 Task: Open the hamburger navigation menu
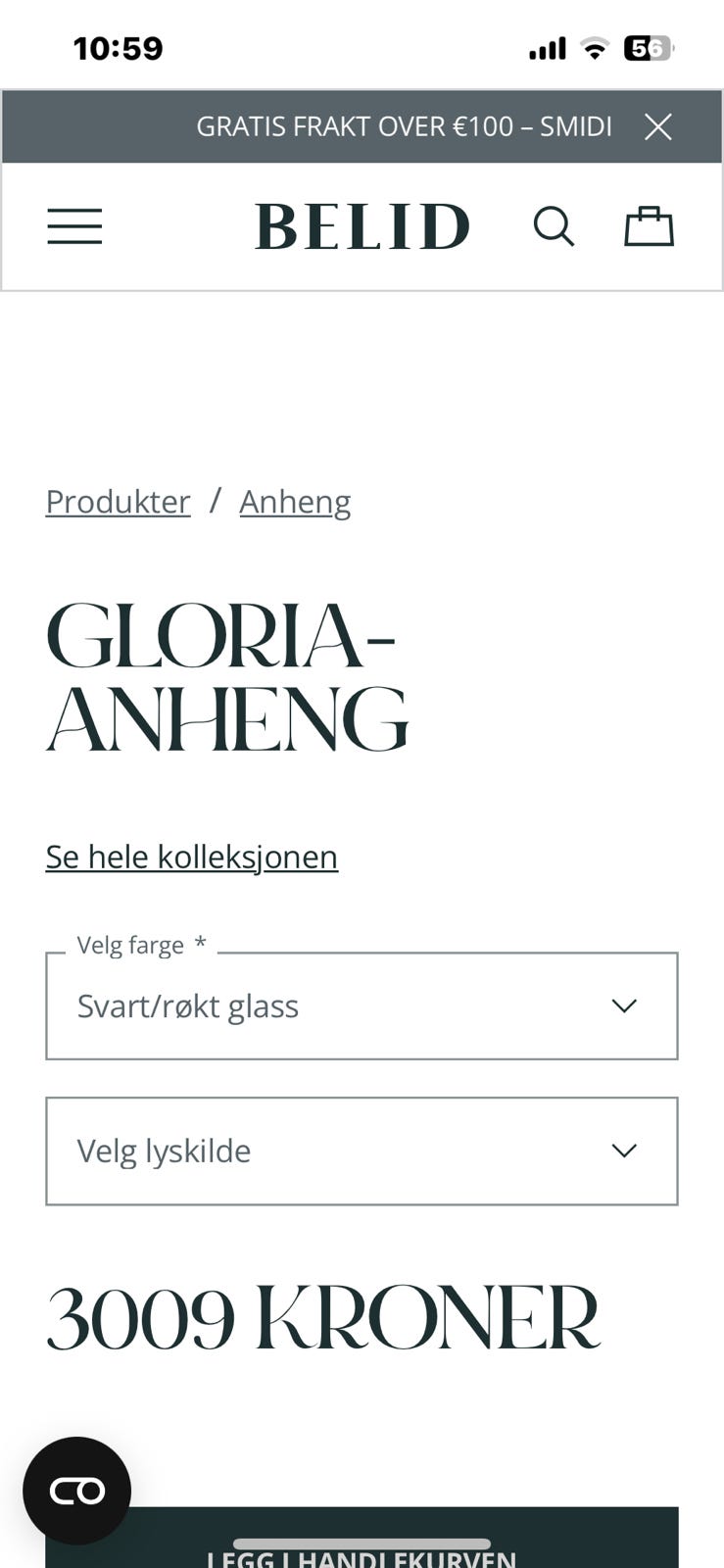tap(74, 225)
